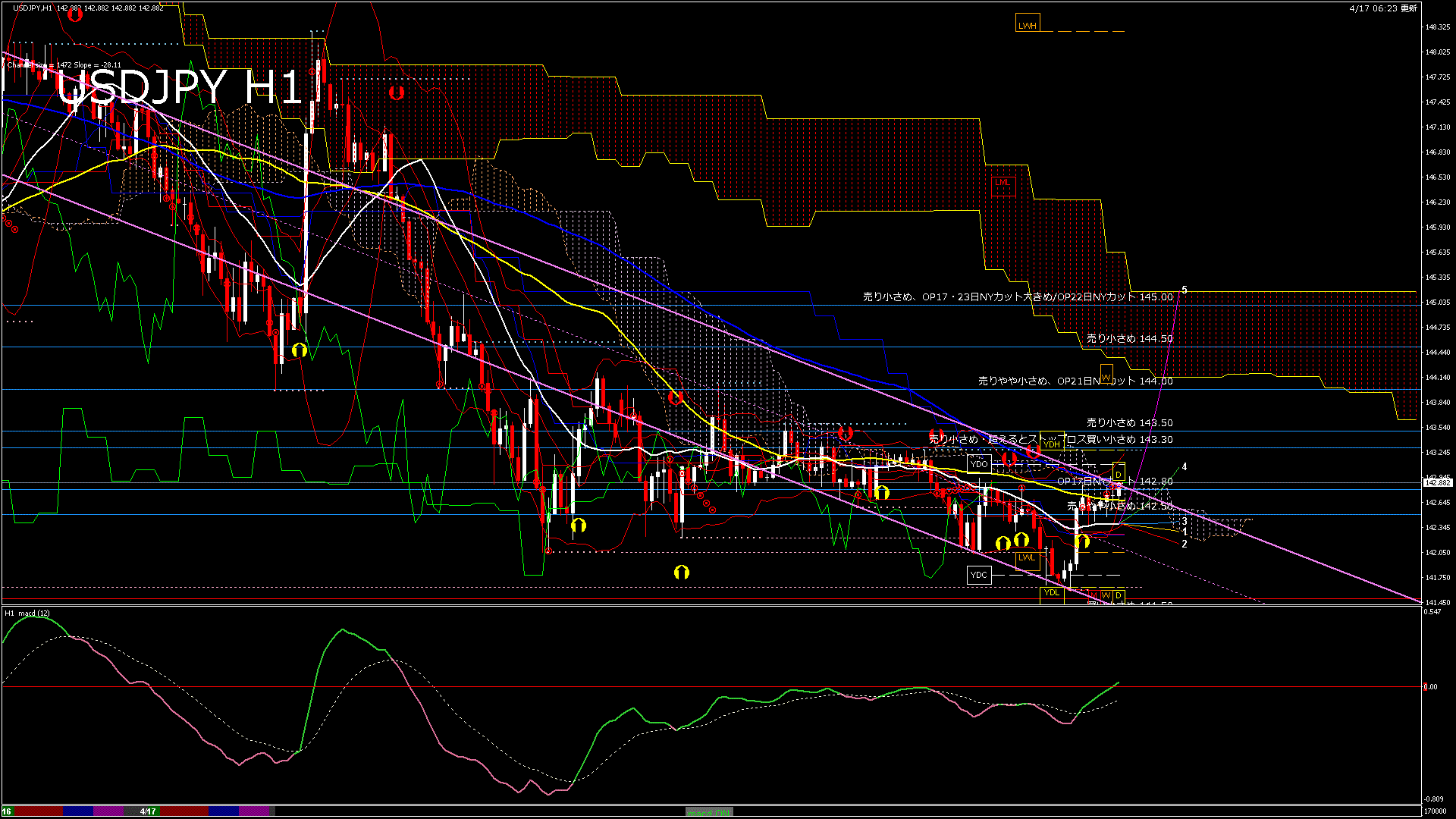Click the MACD -0.809 scale value

click(1434, 799)
